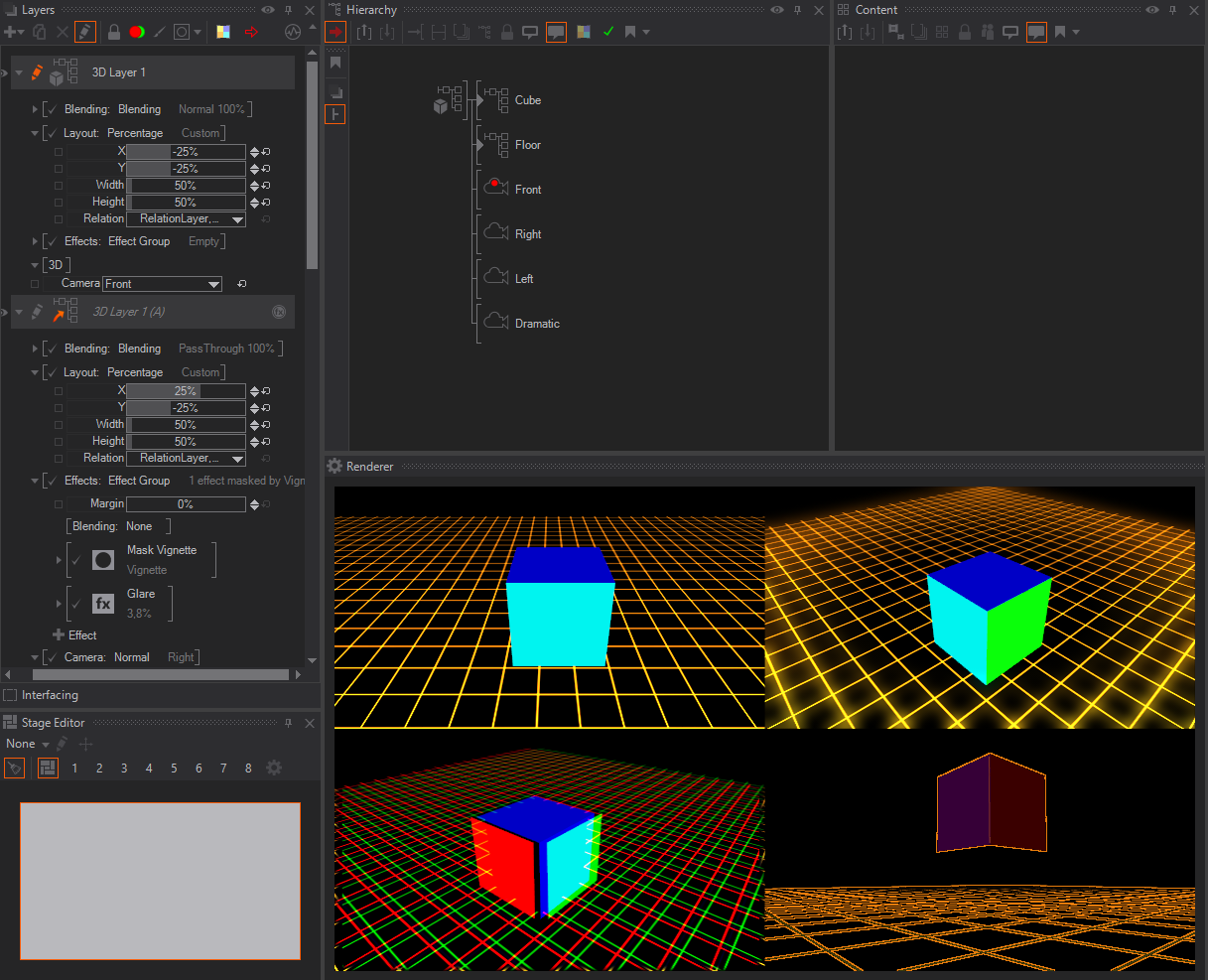The height and width of the screenshot is (980, 1208).
Task: Click the red-green circles icon in Layers toolbar
Action: coord(137,32)
